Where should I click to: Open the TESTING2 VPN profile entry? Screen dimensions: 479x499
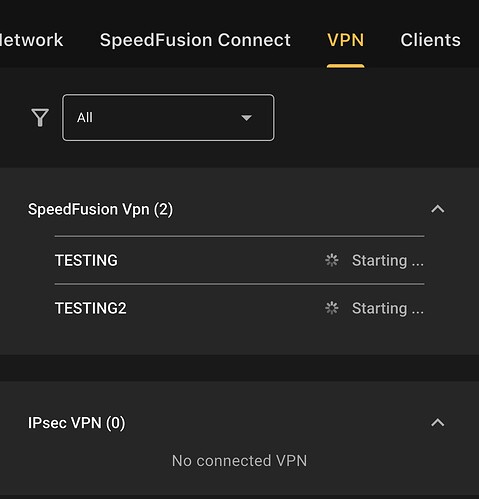coord(239,308)
